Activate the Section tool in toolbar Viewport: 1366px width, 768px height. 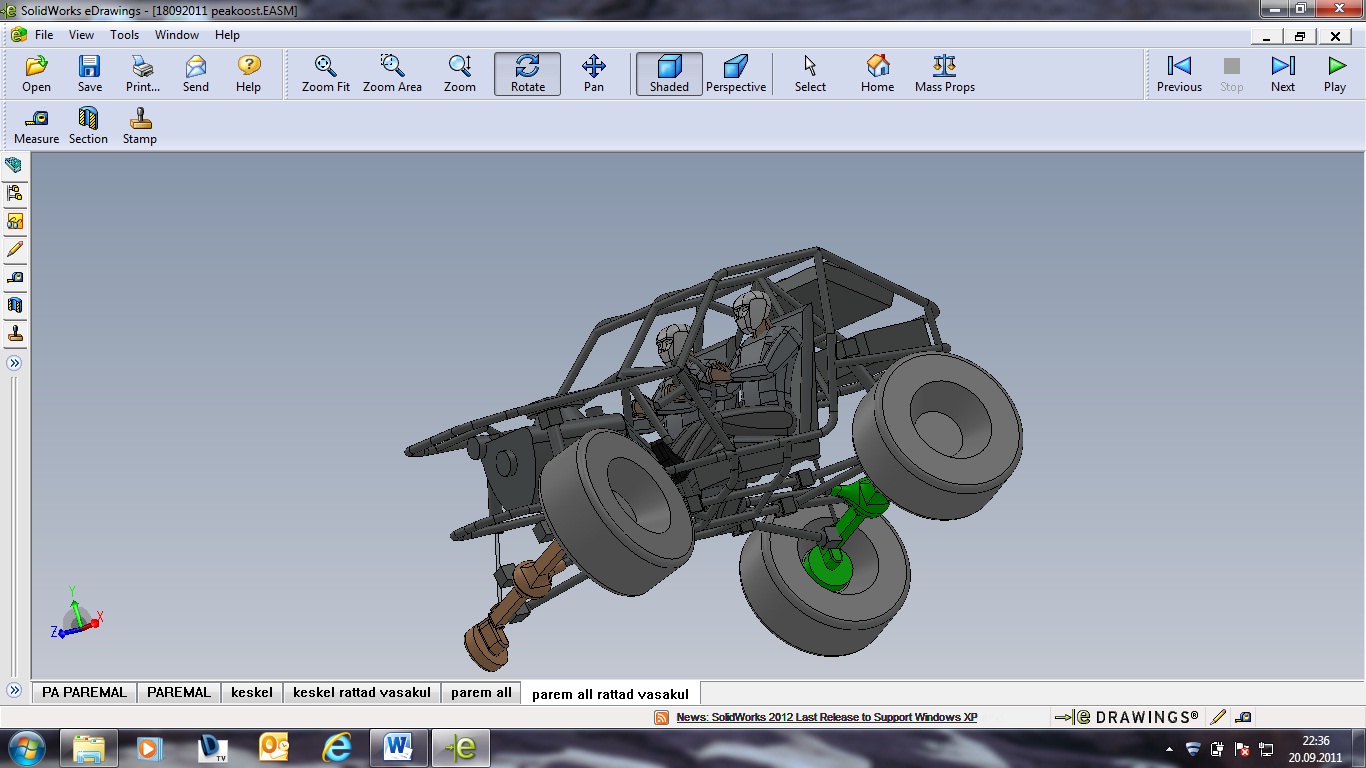88,126
